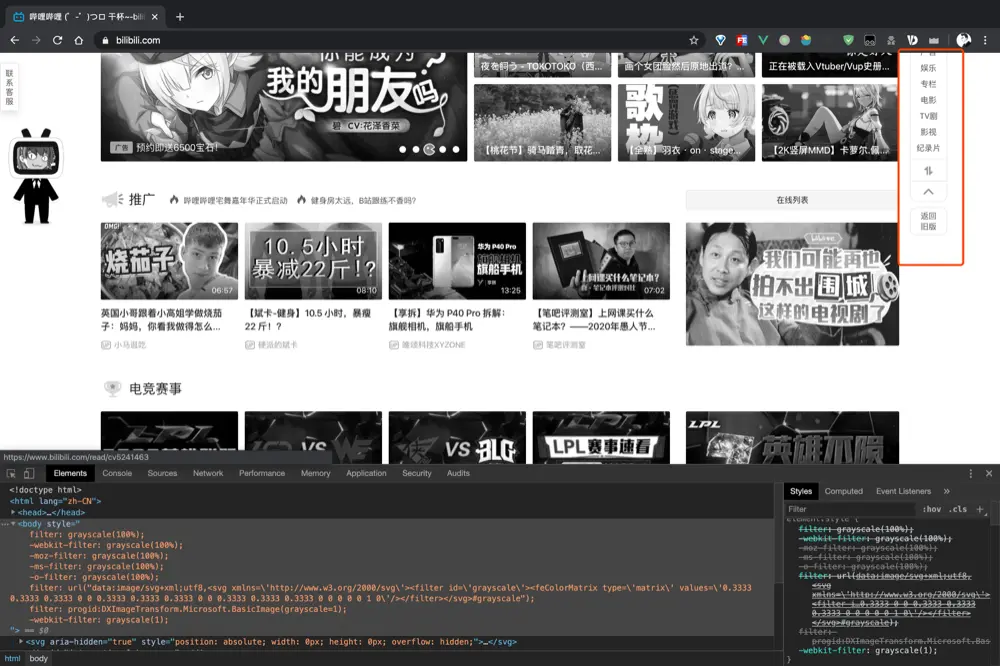The height and width of the screenshot is (666, 1000).
Task: Open the Chrome three-dot menu
Action: pos(985,40)
